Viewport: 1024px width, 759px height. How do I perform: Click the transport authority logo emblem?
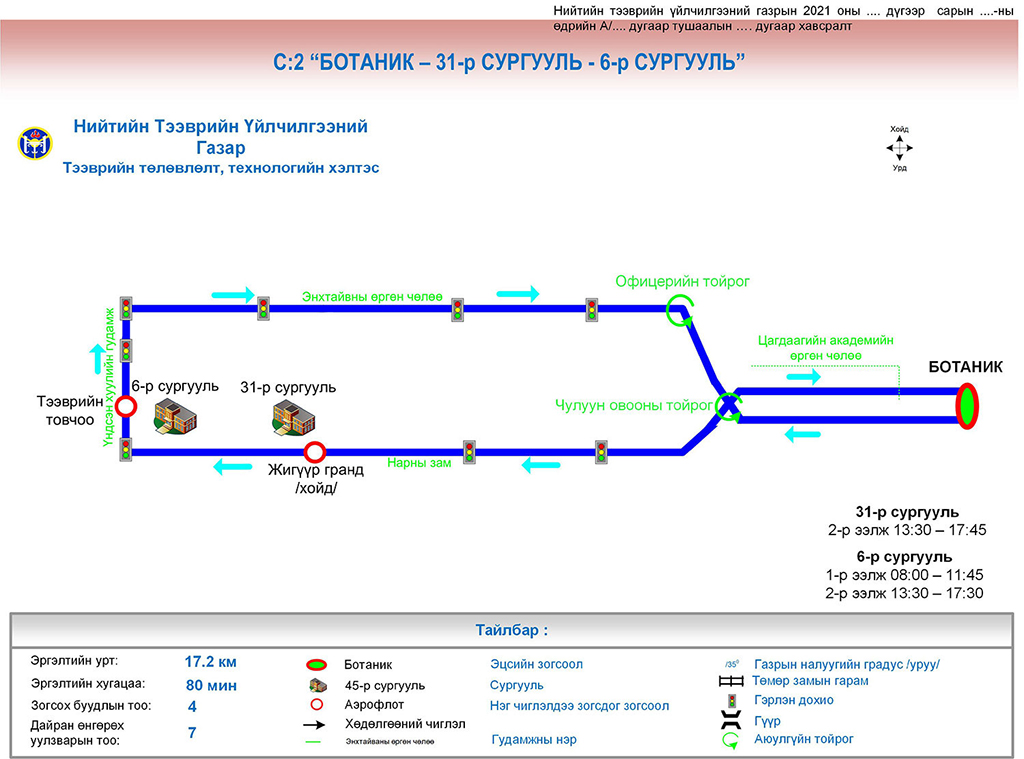33,145
